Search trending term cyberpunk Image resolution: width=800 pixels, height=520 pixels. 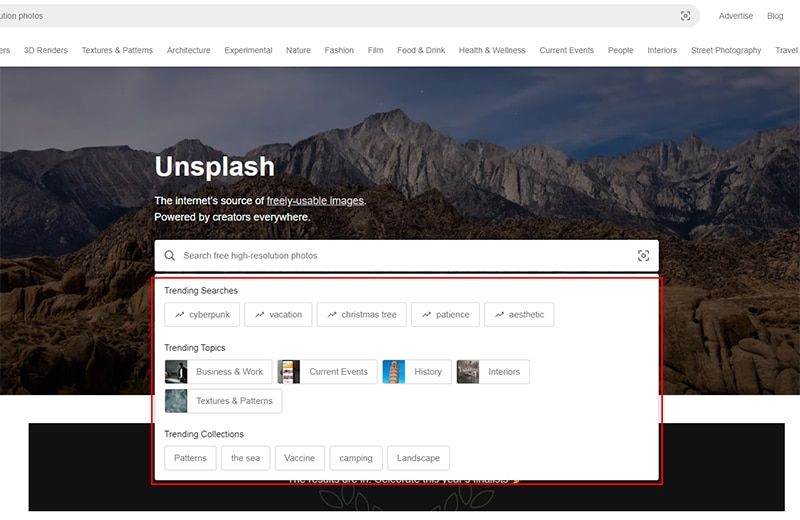[x=200, y=315]
